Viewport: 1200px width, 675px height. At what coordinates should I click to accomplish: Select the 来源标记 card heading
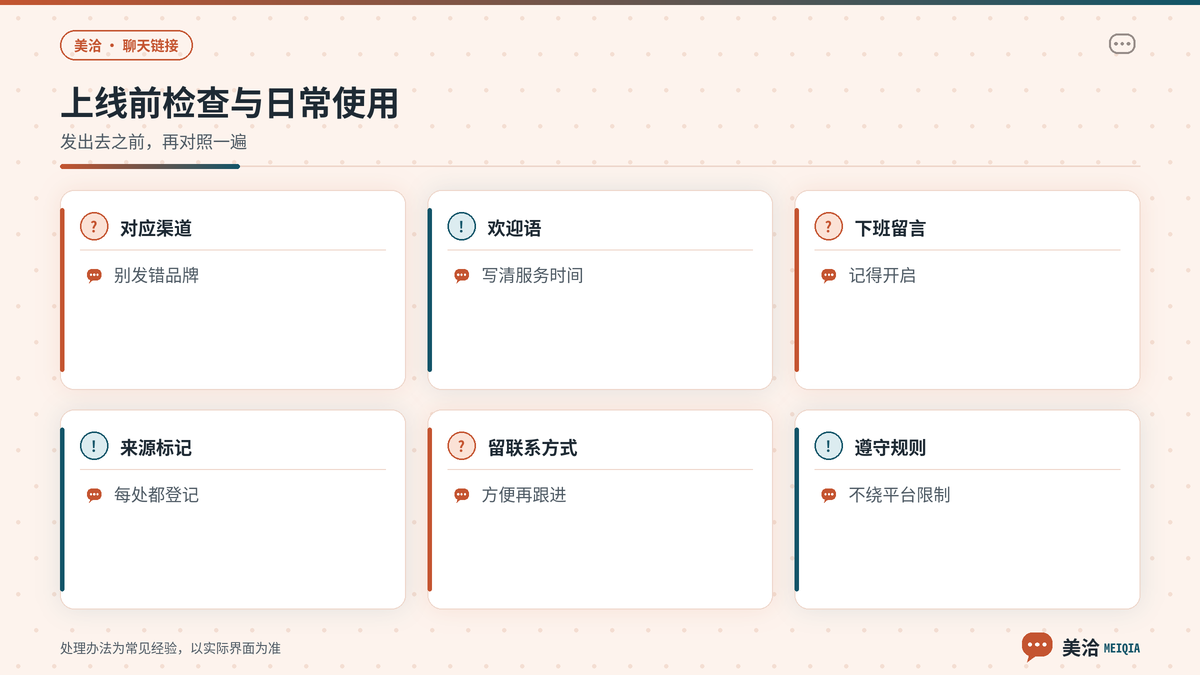156,447
